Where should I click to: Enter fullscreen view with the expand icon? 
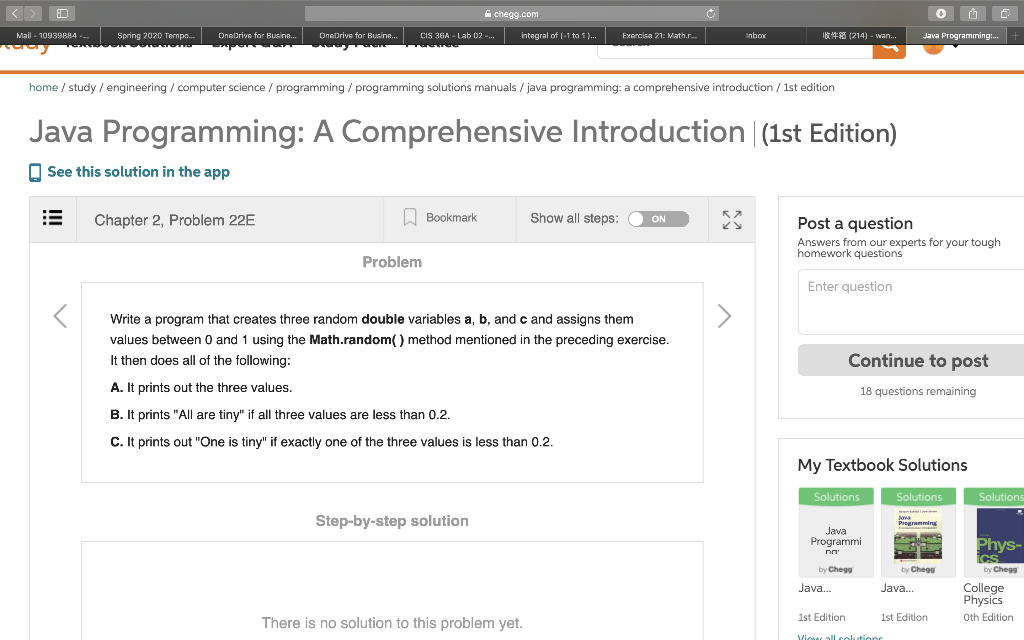[731, 219]
